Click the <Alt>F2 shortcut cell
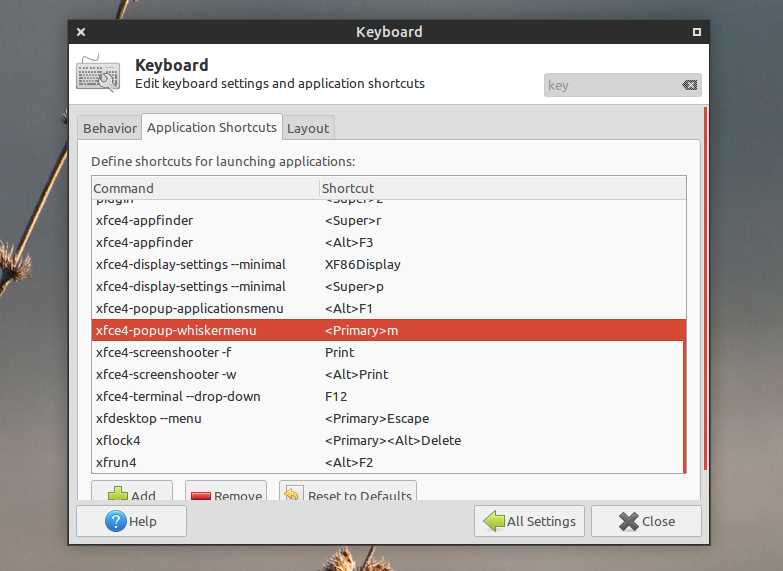783x571 pixels. 349,463
